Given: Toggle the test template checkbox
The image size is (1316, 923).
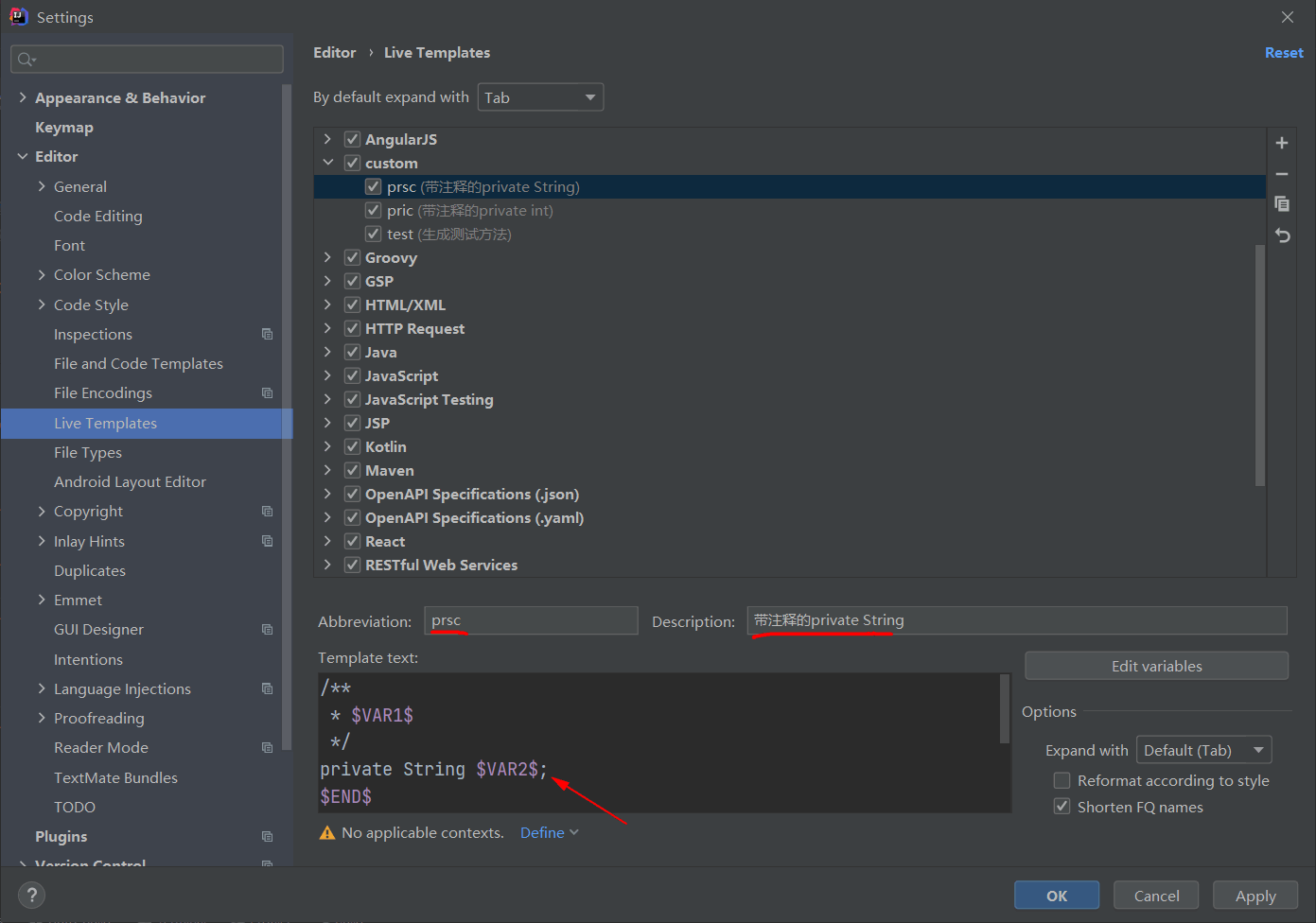Looking at the screenshot, I should (374, 234).
